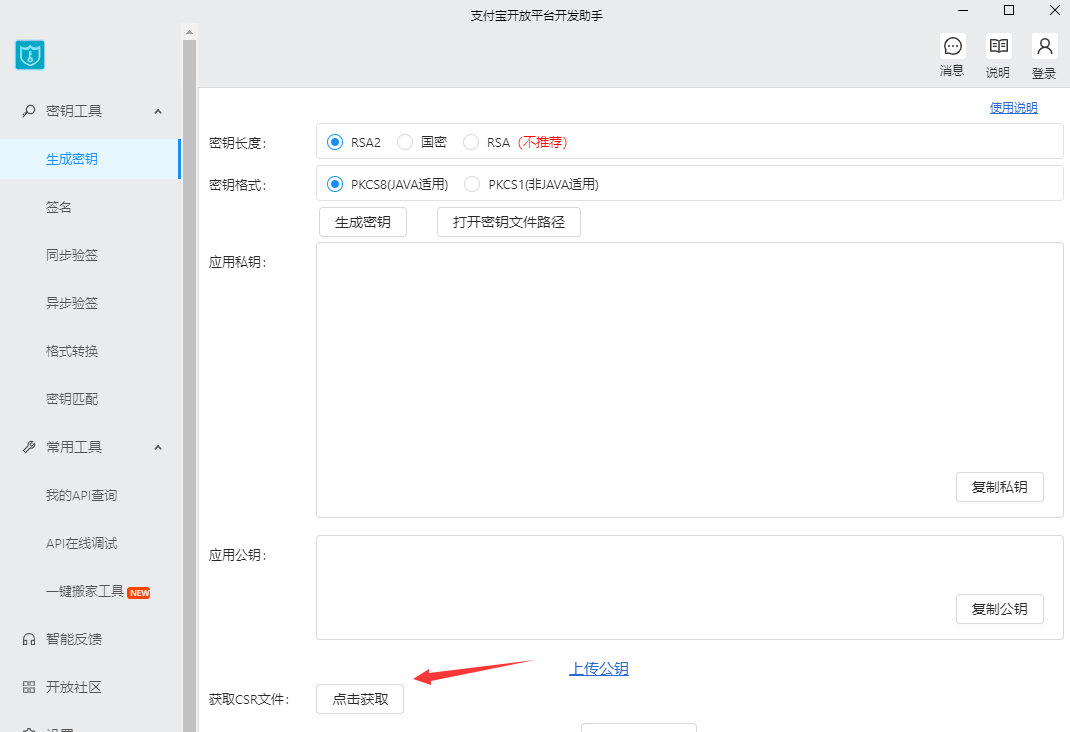Choose the RSA (不推荐) option
Image resolution: width=1070 pixels, height=732 pixels.
(x=470, y=142)
